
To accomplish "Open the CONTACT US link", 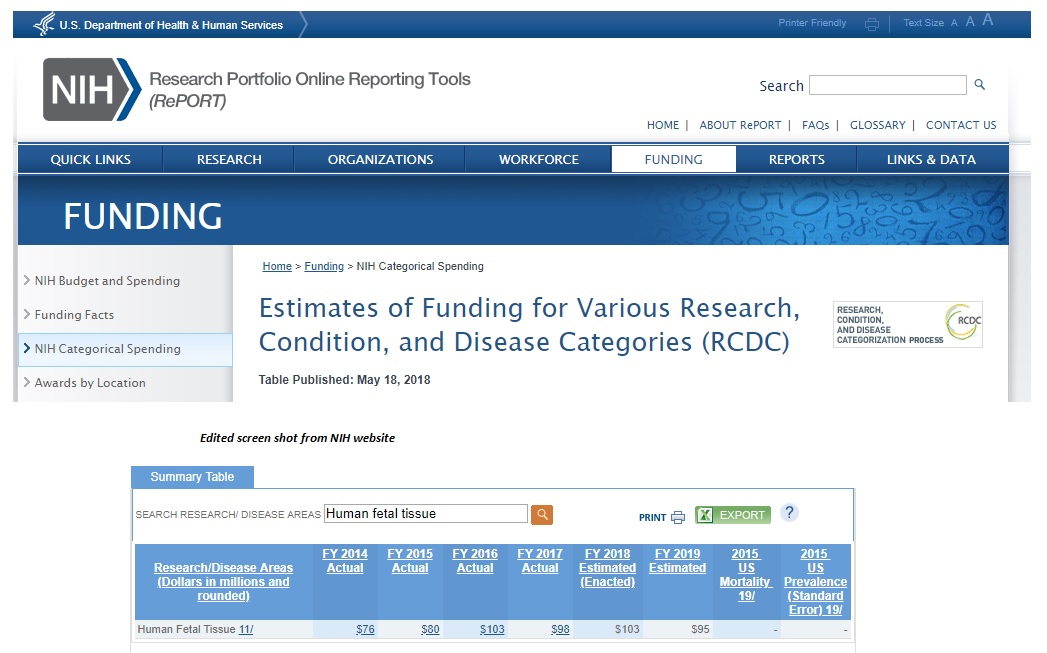I will 961,125.
